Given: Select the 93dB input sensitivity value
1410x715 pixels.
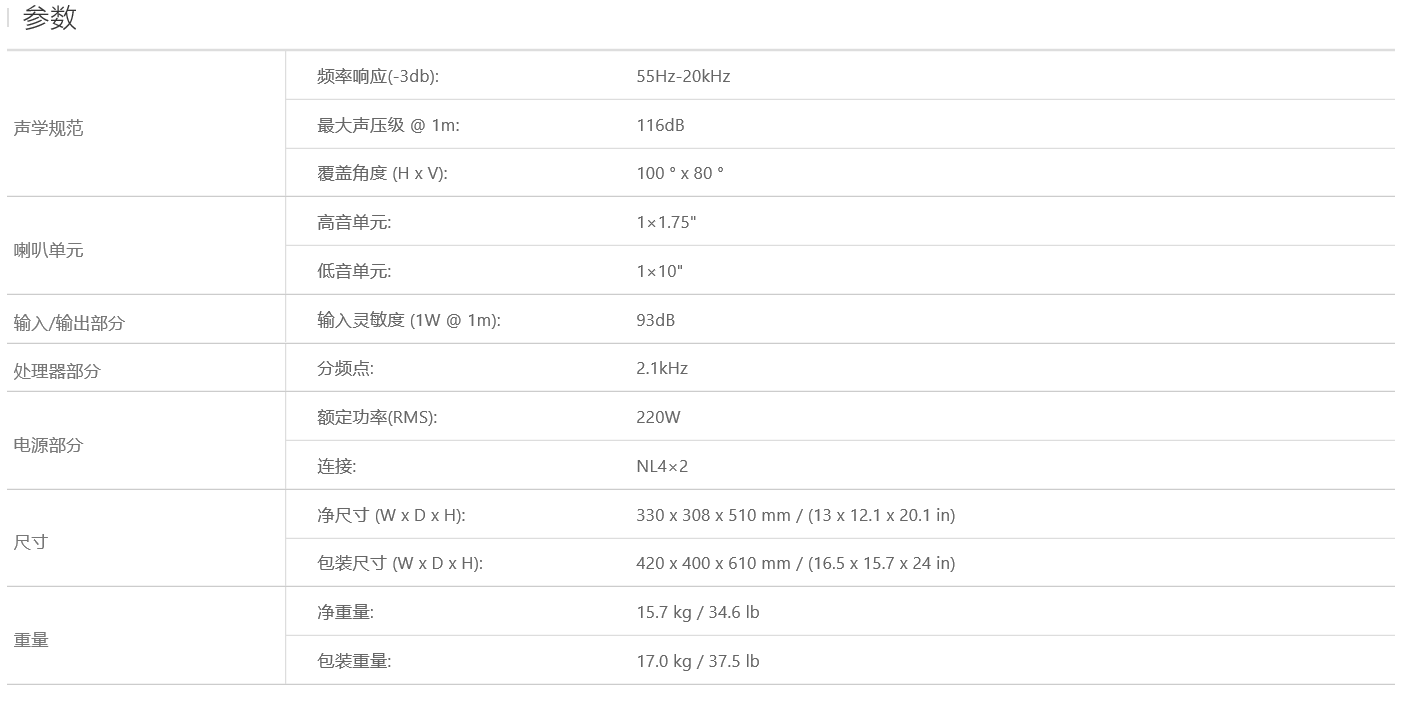Looking at the screenshot, I should point(655,320).
